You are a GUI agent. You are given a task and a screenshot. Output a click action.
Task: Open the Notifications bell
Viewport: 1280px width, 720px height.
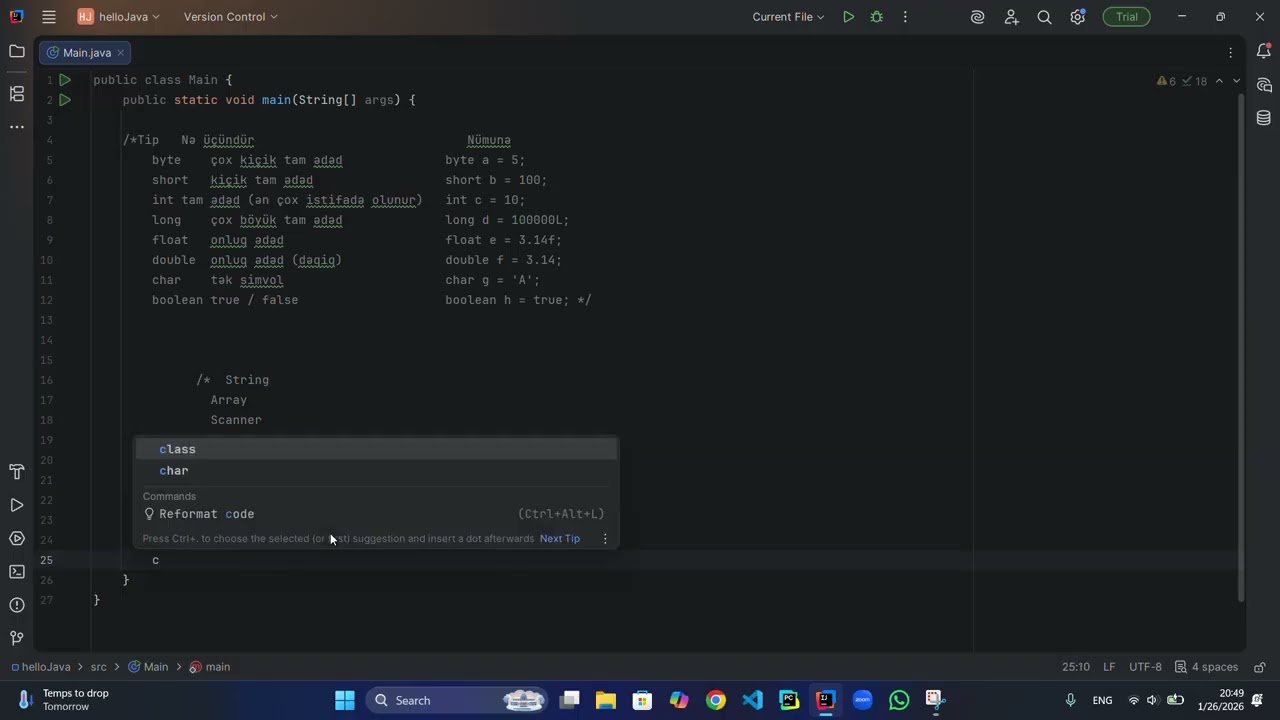1264,52
